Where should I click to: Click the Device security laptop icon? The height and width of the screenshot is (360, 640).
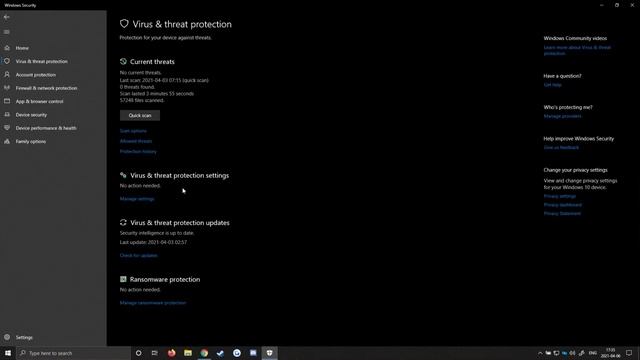coord(7,115)
